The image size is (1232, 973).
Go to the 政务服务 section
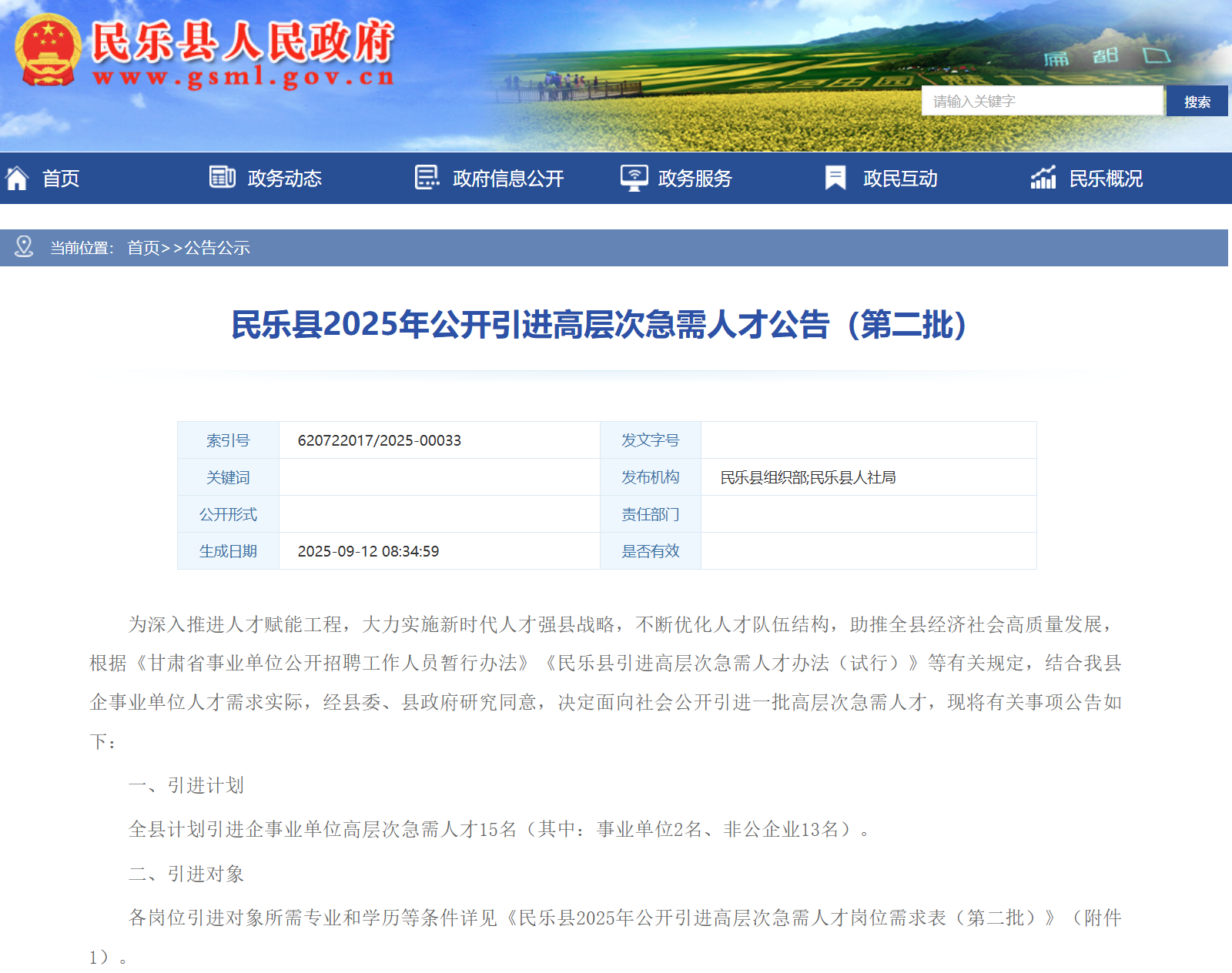click(695, 179)
